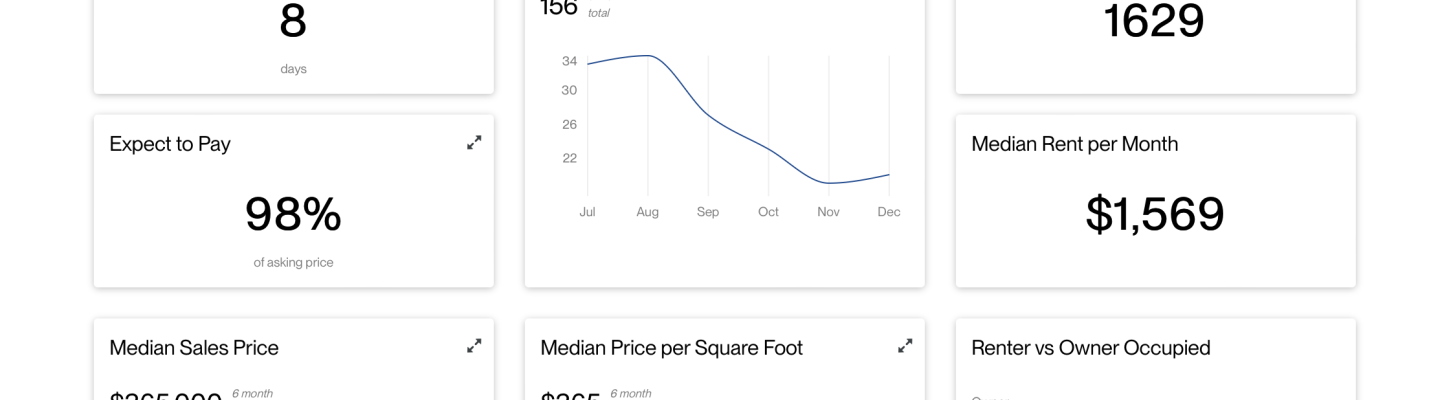Click the Expect to Pay heading
Image resolution: width=1440 pixels, height=400 pixels.
(170, 144)
